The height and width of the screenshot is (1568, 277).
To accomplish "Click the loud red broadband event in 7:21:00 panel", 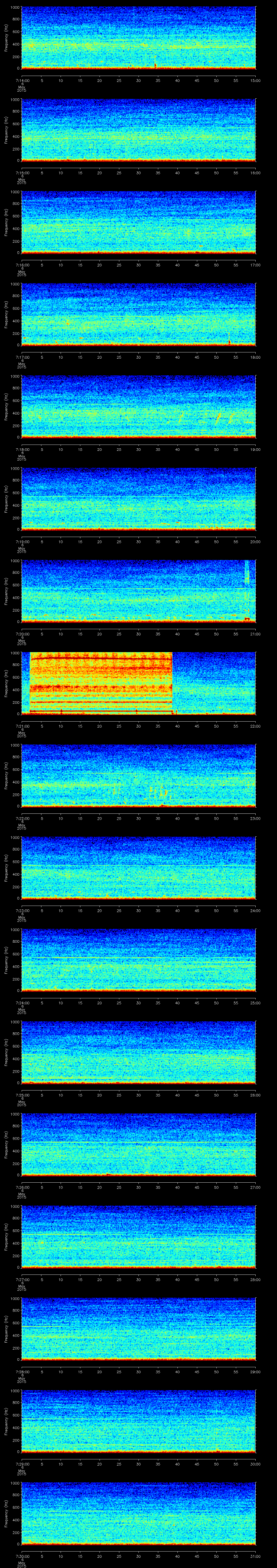I will click(x=101, y=683).
